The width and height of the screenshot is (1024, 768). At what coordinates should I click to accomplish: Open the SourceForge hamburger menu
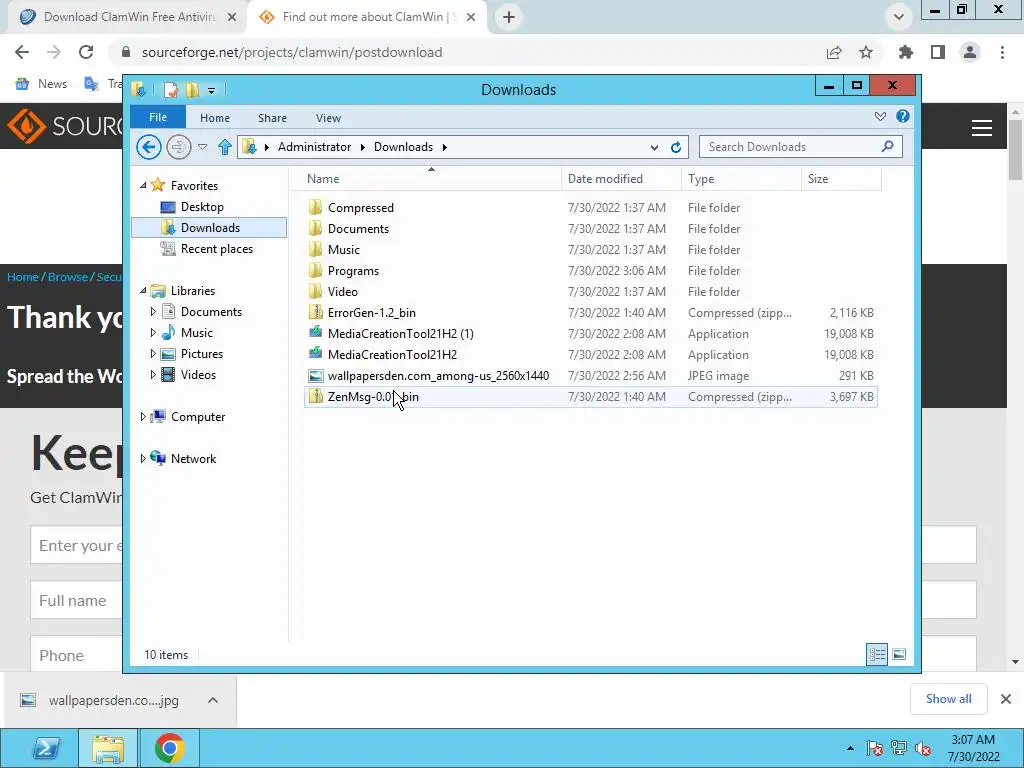[982, 128]
